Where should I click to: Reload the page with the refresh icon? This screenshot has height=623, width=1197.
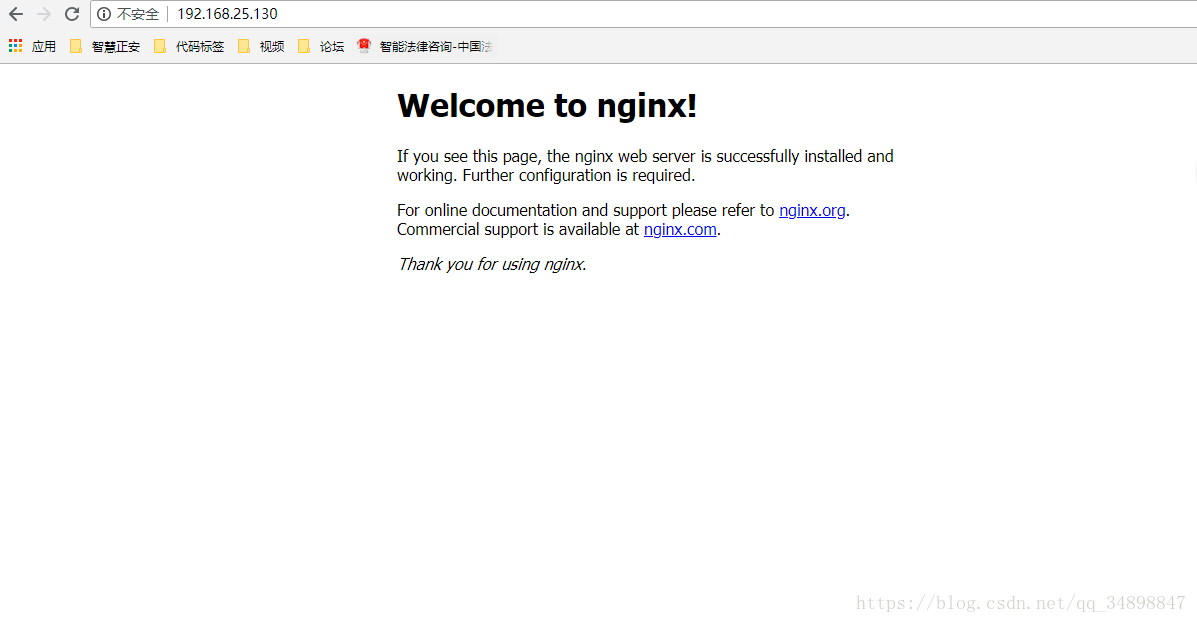pyautogui.click(x=72, y=14)
